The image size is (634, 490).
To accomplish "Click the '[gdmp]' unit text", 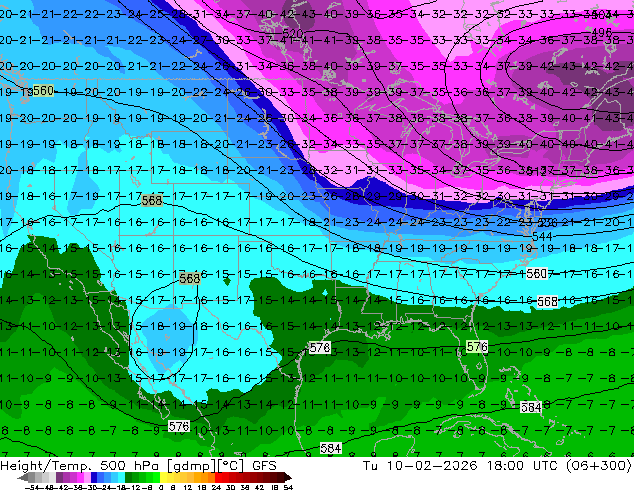I will [191, 466].
